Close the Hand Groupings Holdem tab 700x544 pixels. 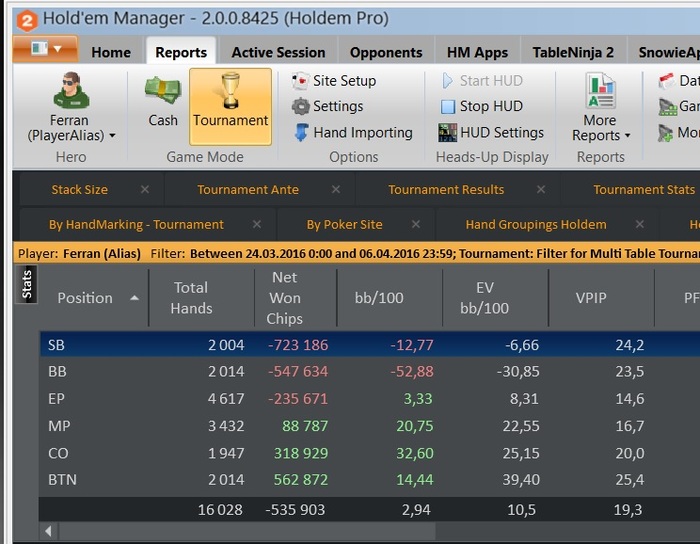[x=640, y=224]
